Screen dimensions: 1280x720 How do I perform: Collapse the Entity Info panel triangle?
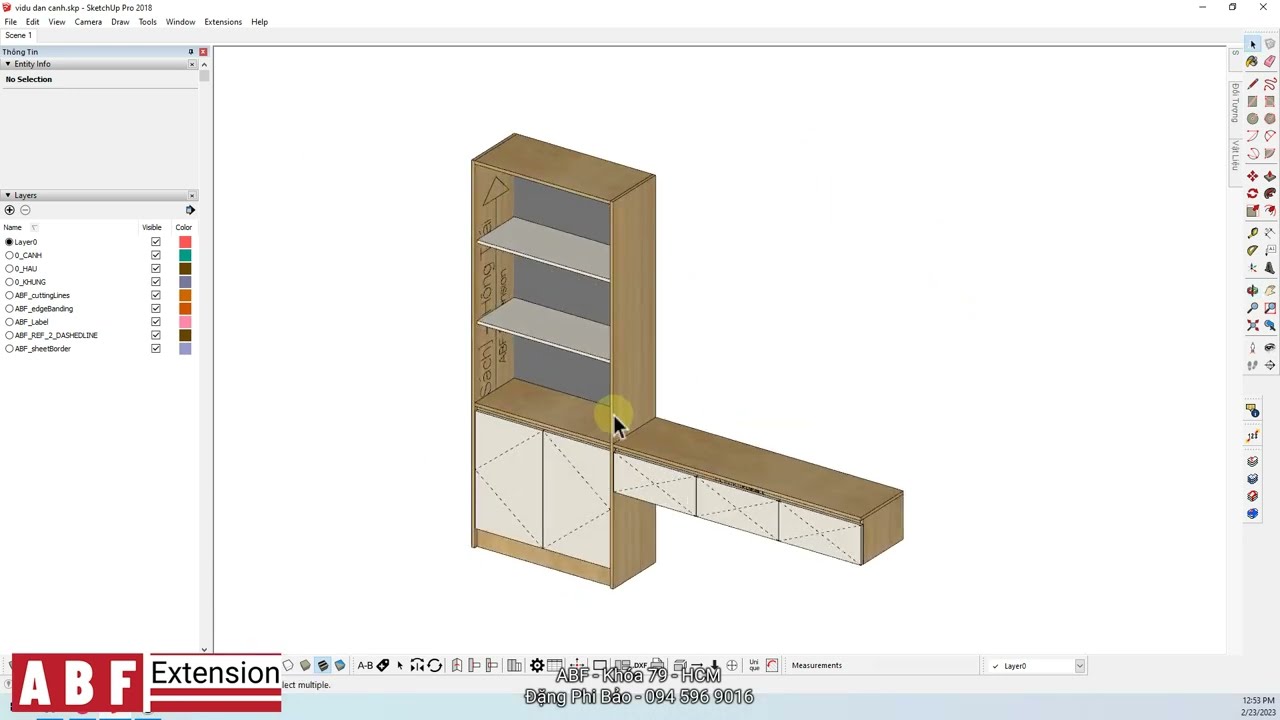[7, 64]
